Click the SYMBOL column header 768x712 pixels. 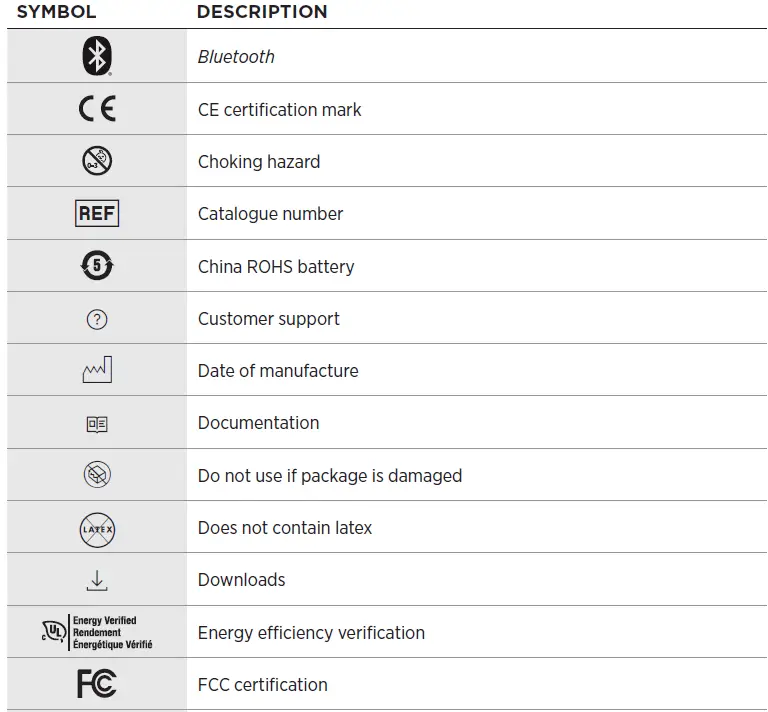pyautogui.click(x=56, y=13)
